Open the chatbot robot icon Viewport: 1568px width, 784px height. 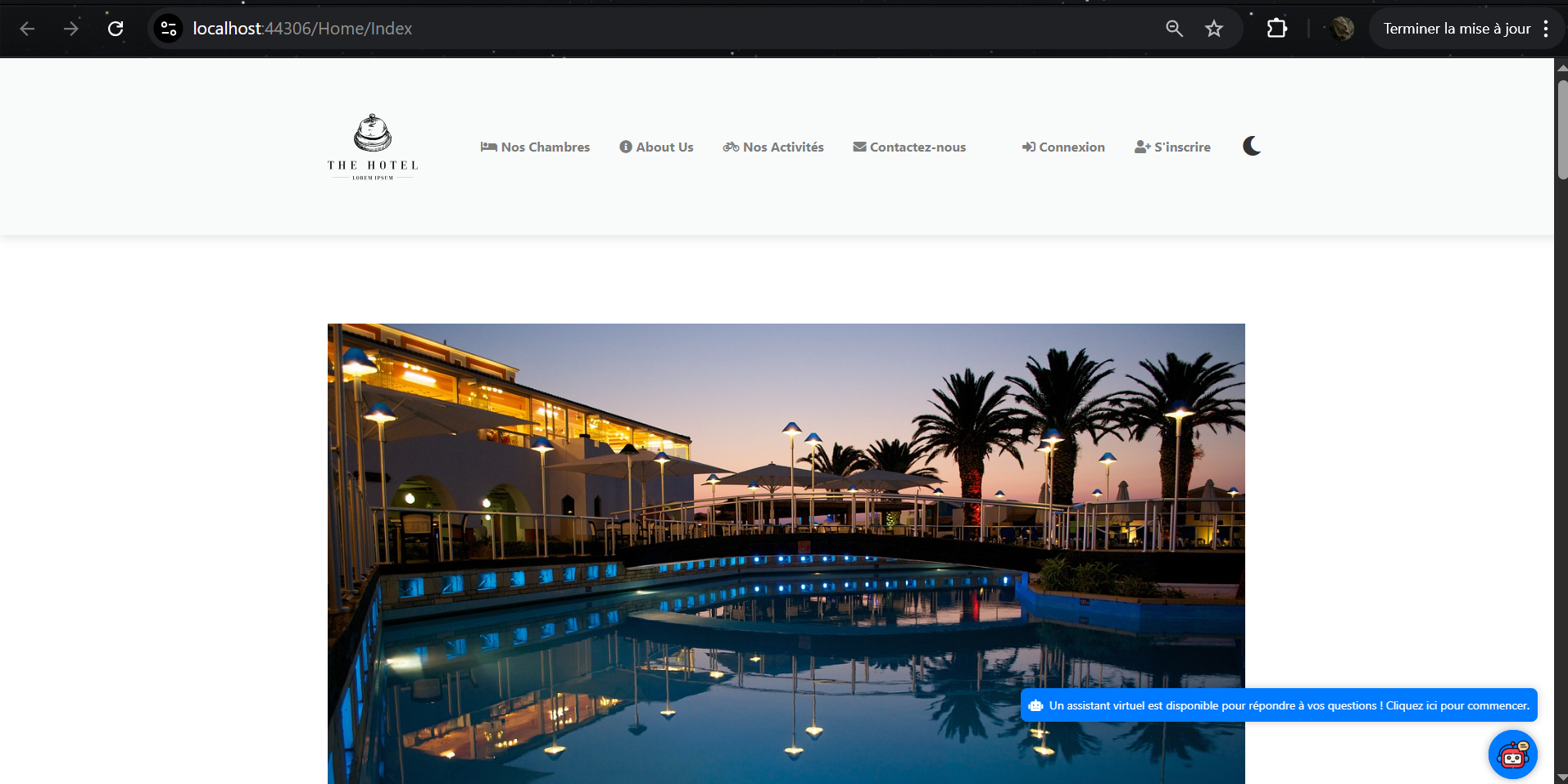tap(1512, 755)
